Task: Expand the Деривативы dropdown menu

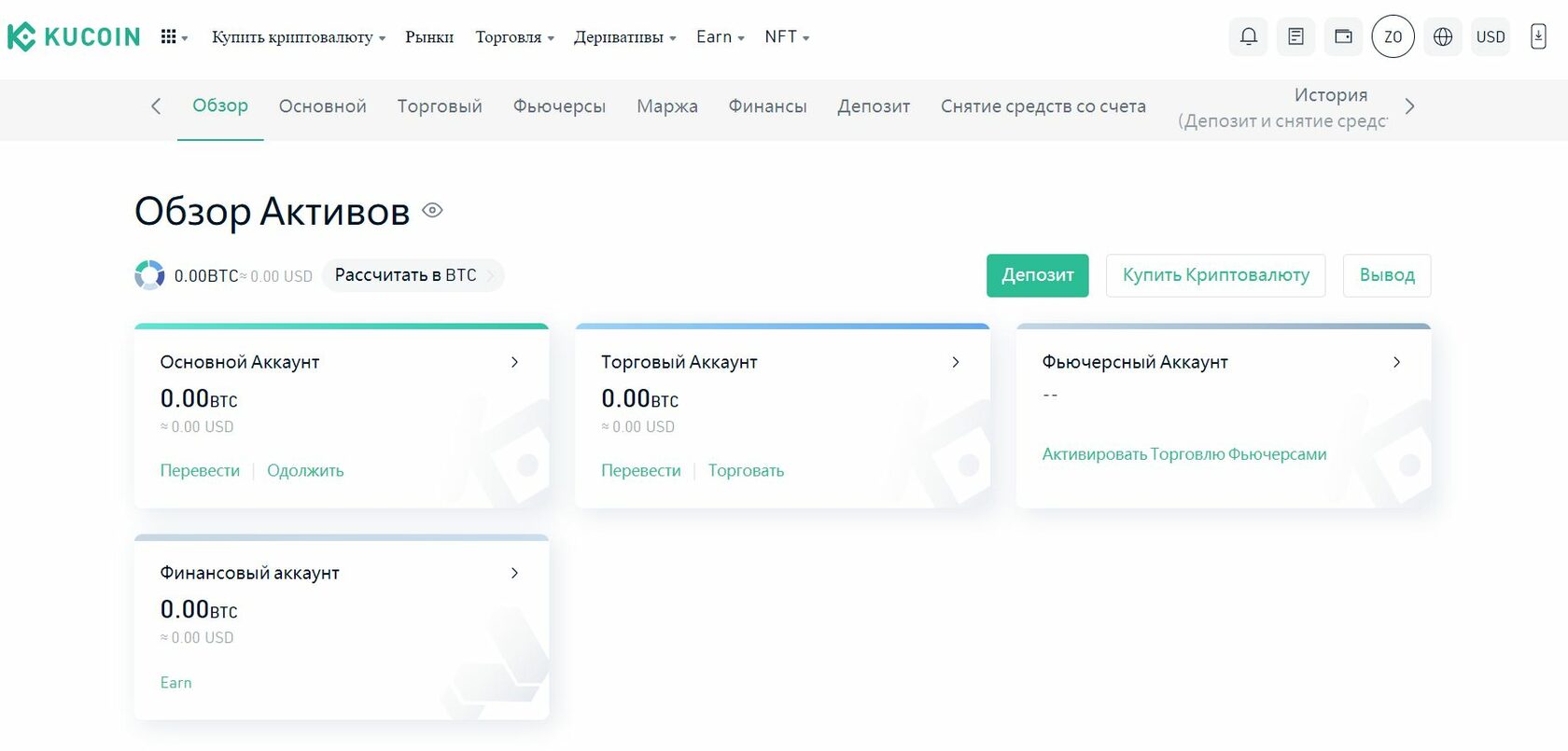Action: pyautogui.click(x=624, y=37)
